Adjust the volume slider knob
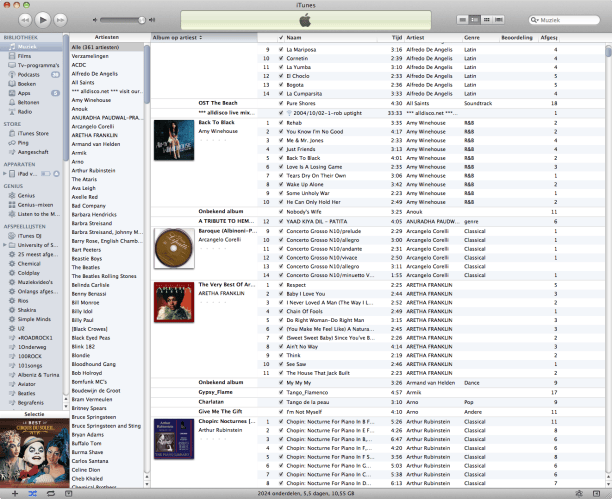This screenshot has height=499, width=612. click(141, 20)
